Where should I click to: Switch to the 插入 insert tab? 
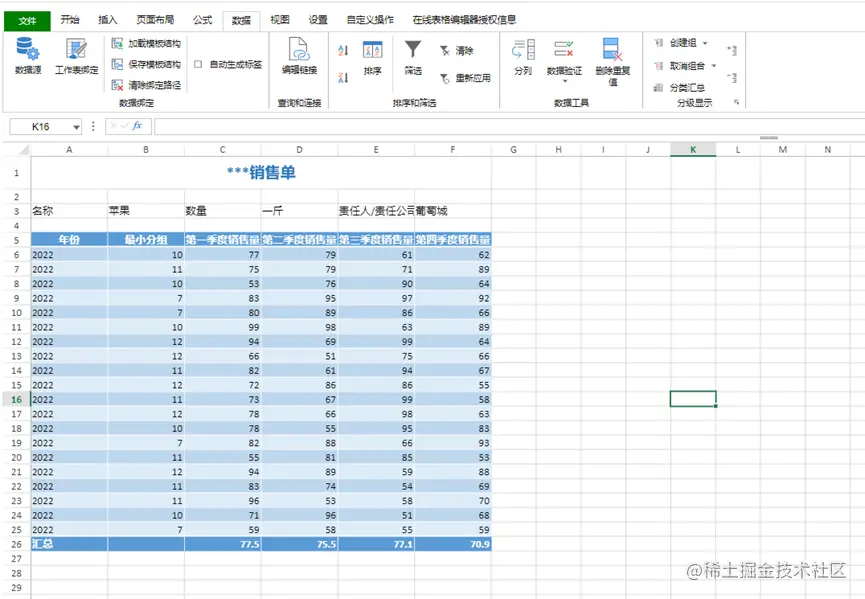(x=108, y=20)
